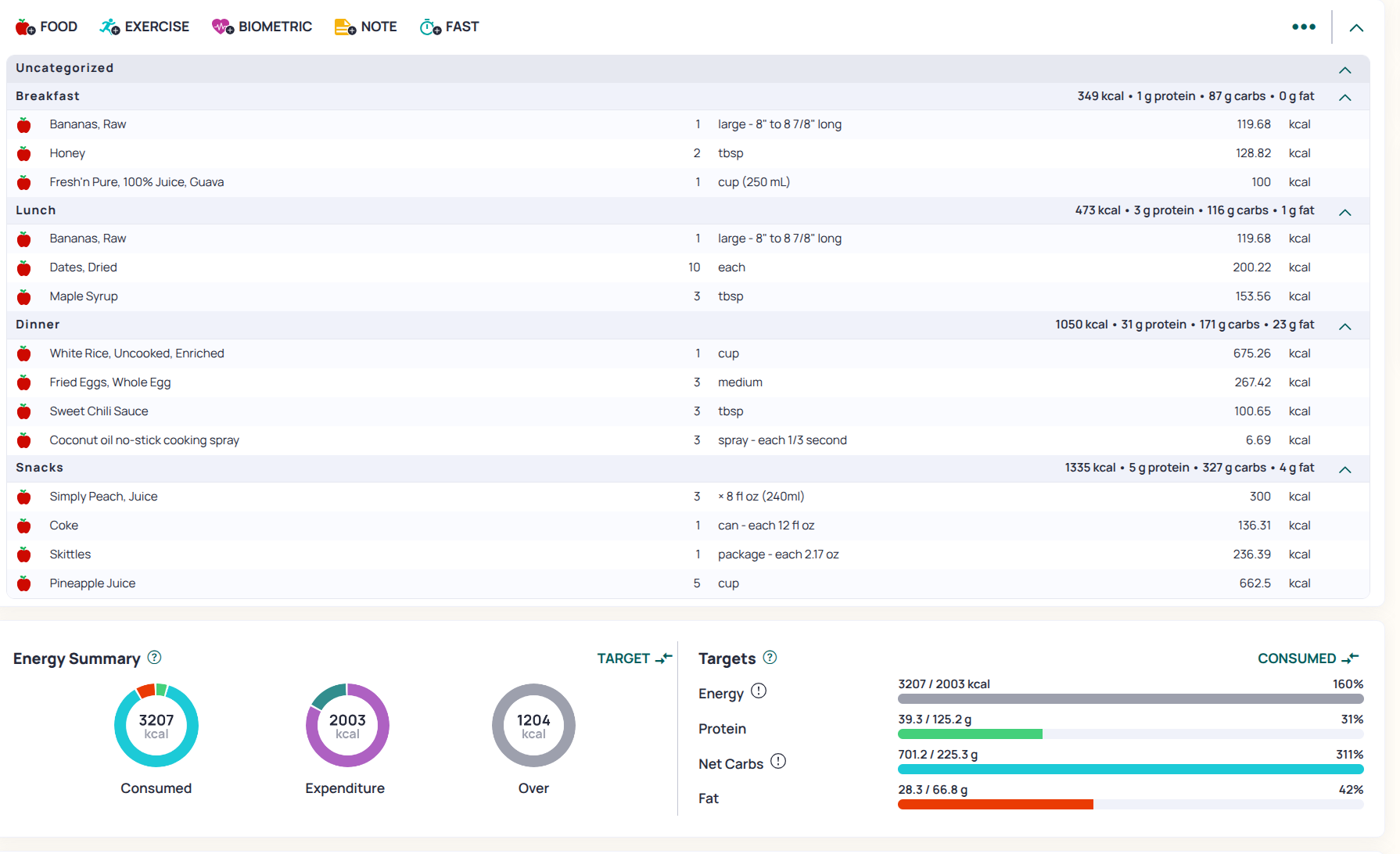This screenshot has width=1400, height=854.
Task: Select the Simply Peach, Juice entry
Action: pyautogui.click(x=103, y=497)
